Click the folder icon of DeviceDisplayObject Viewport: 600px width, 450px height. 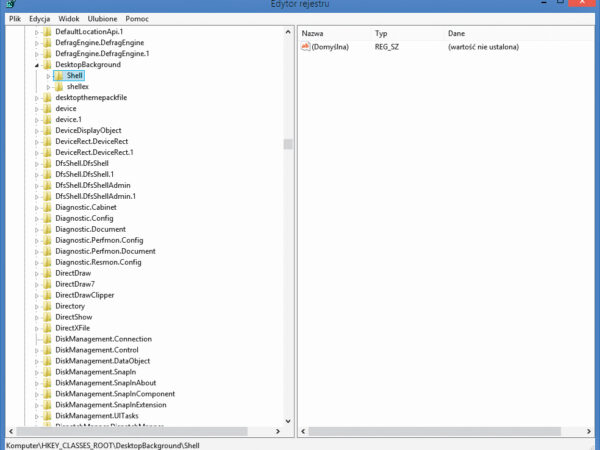coord(46,130)
